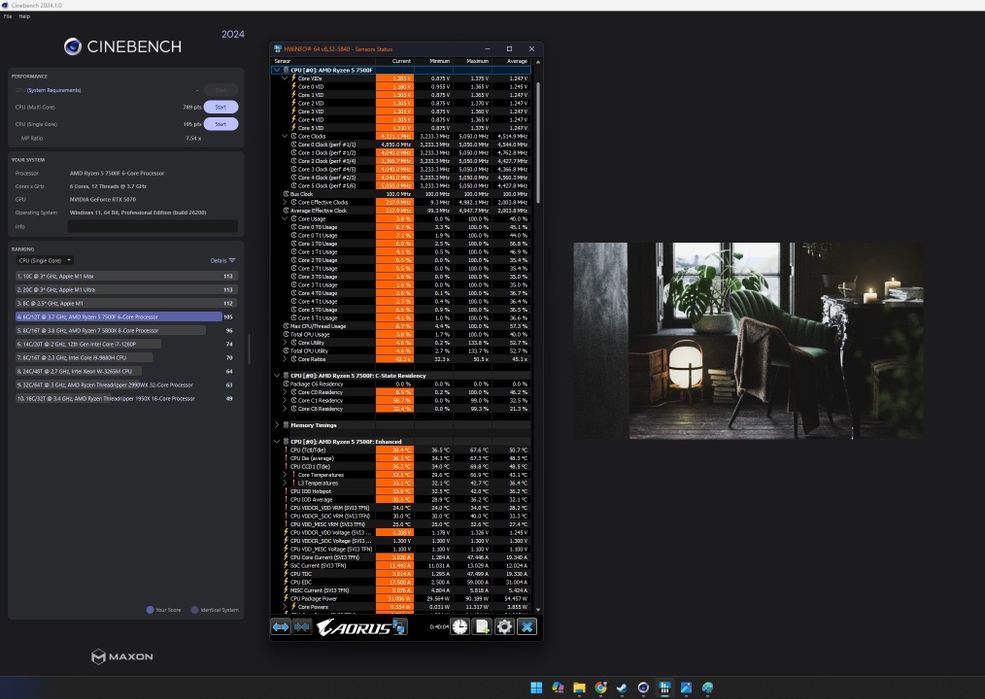Collapse the Core Clocks tree node
This screenshot has height=699, width=985.
pos(285,136)
